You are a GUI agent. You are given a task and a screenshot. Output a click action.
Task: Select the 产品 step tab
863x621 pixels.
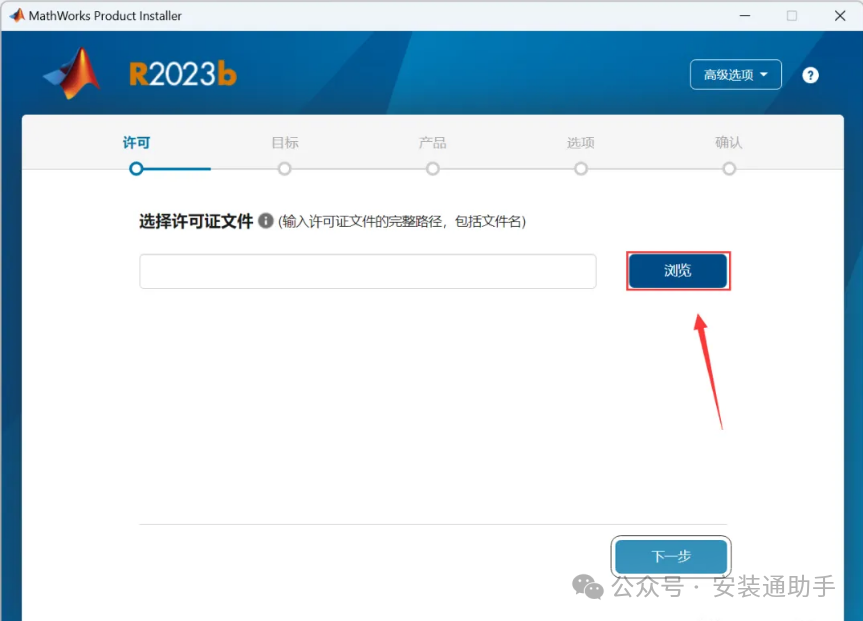pos(433,143)
